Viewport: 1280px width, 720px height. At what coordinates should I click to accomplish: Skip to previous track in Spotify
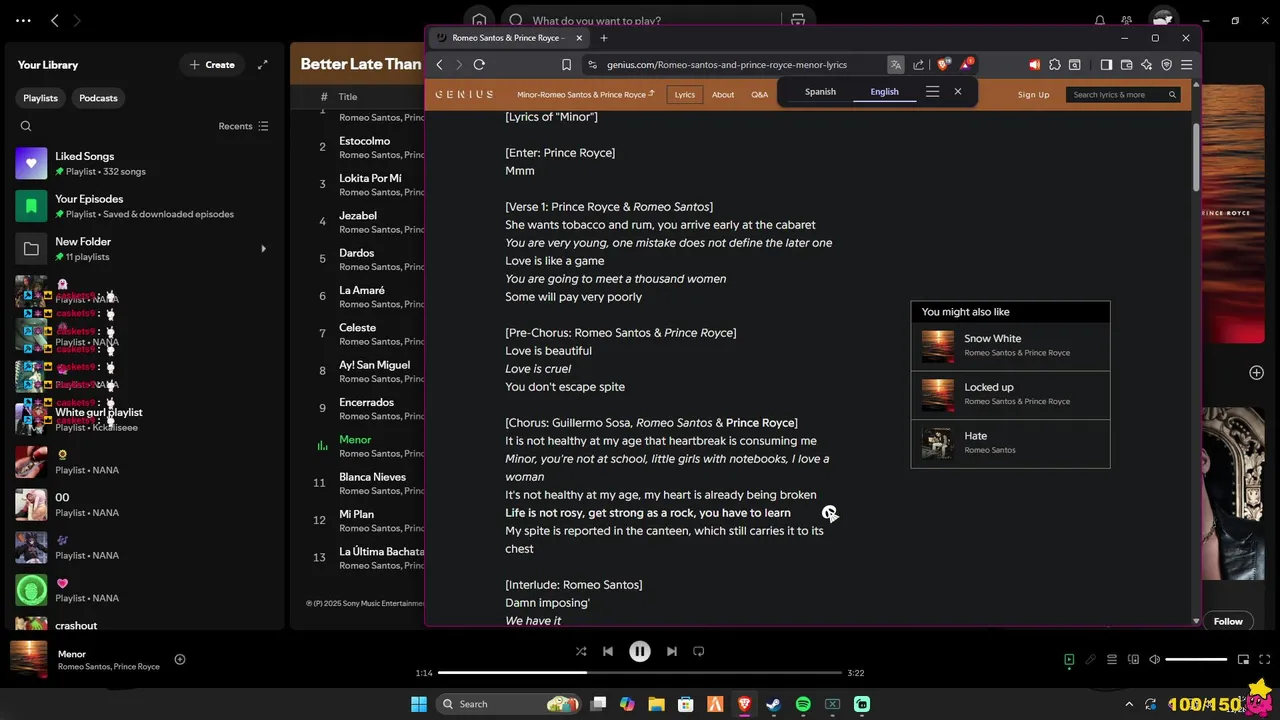click(608, 651)
